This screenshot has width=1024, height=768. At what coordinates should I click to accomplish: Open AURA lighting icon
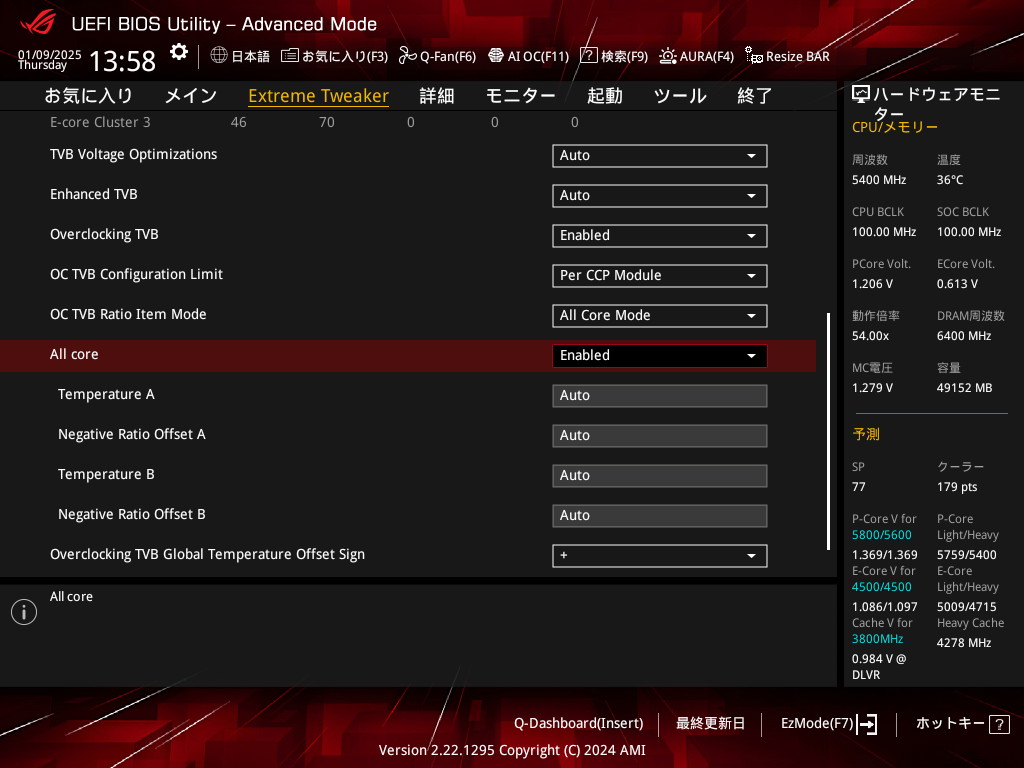pyautogui.click(x=668, y=56)
